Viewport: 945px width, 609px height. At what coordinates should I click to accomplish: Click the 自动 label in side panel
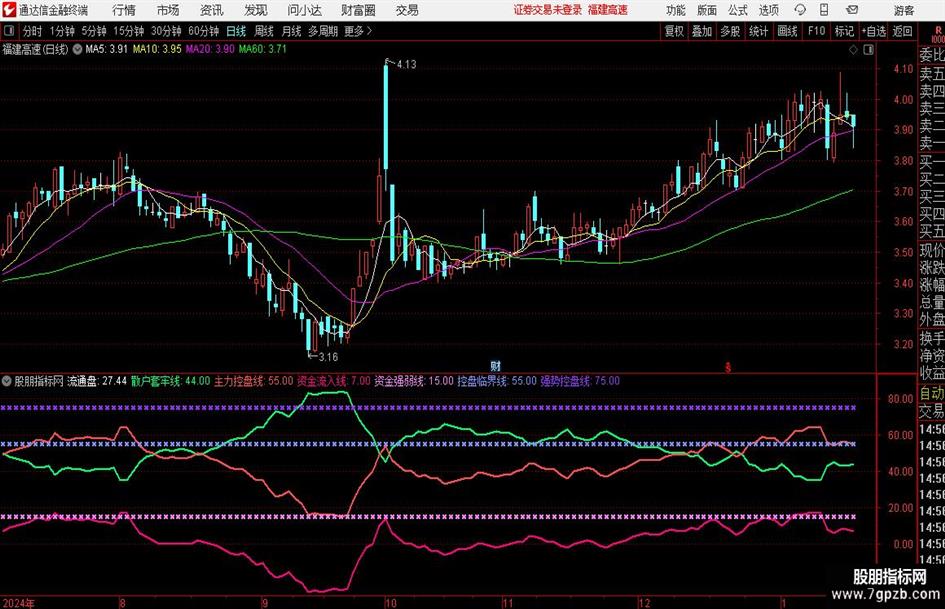point(932,394)
